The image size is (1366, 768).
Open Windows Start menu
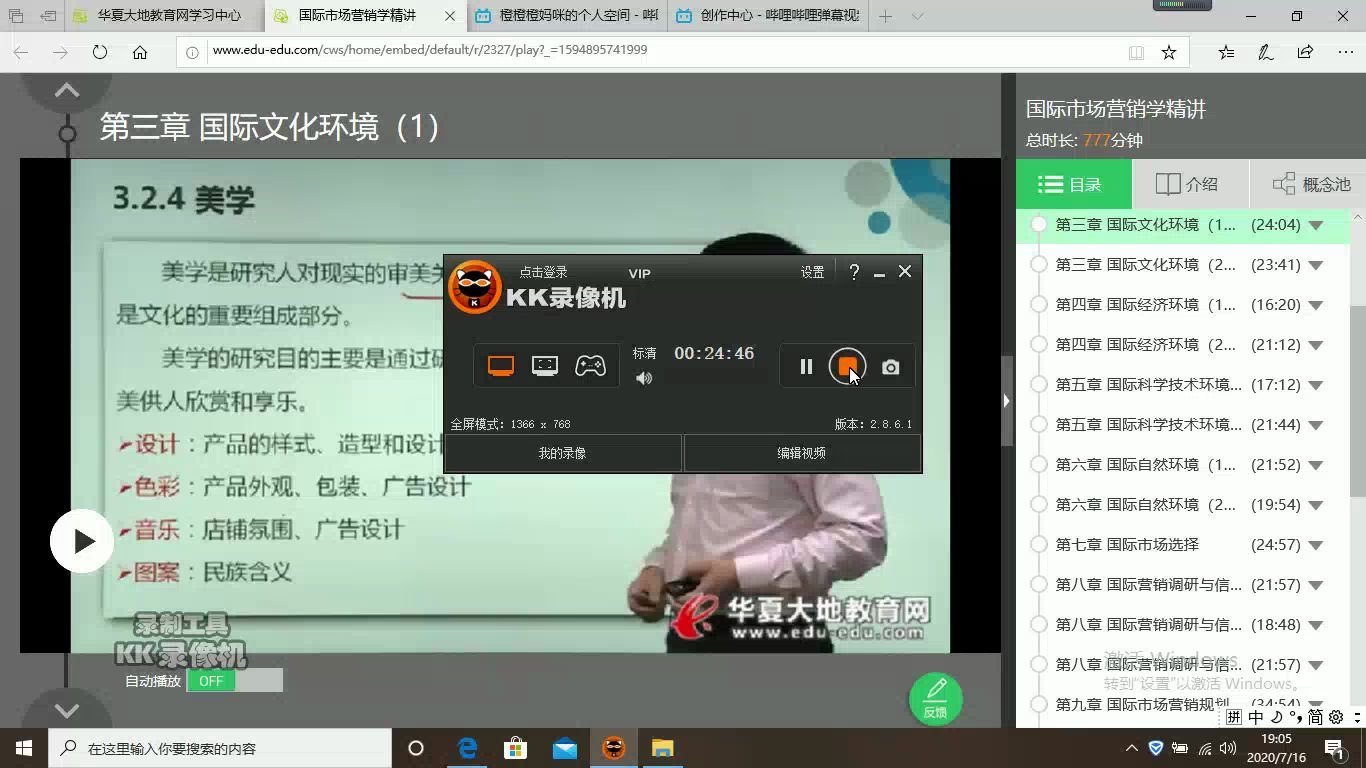(24, 748)
